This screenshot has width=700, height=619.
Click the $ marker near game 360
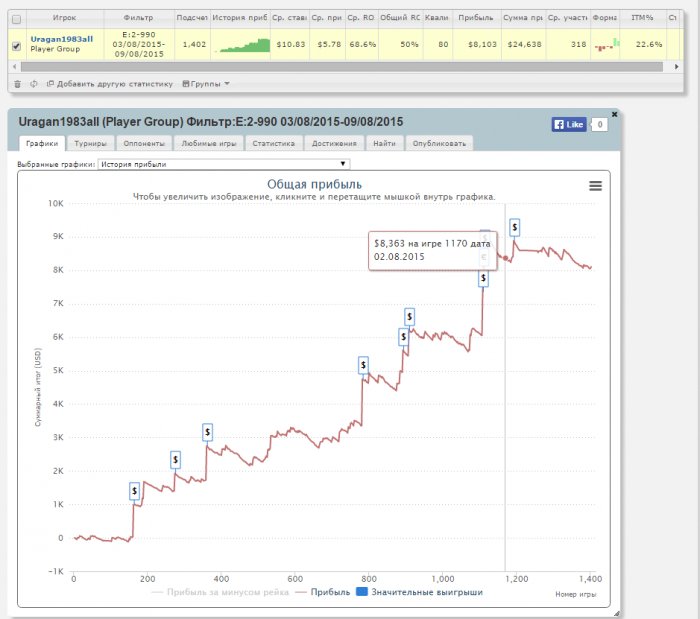pyautogui.click(x=207, y=432)
